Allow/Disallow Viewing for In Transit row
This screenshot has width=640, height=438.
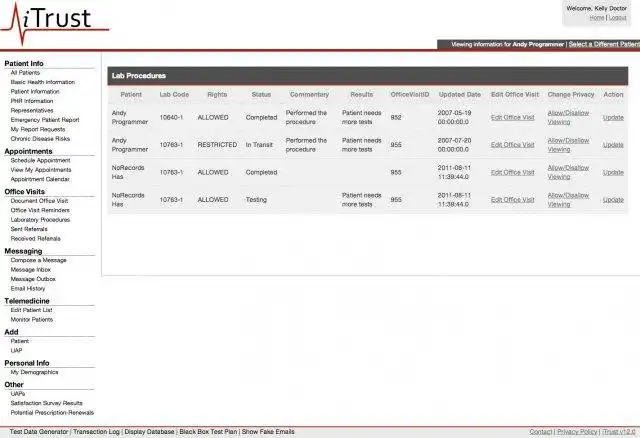pos(568,145)
